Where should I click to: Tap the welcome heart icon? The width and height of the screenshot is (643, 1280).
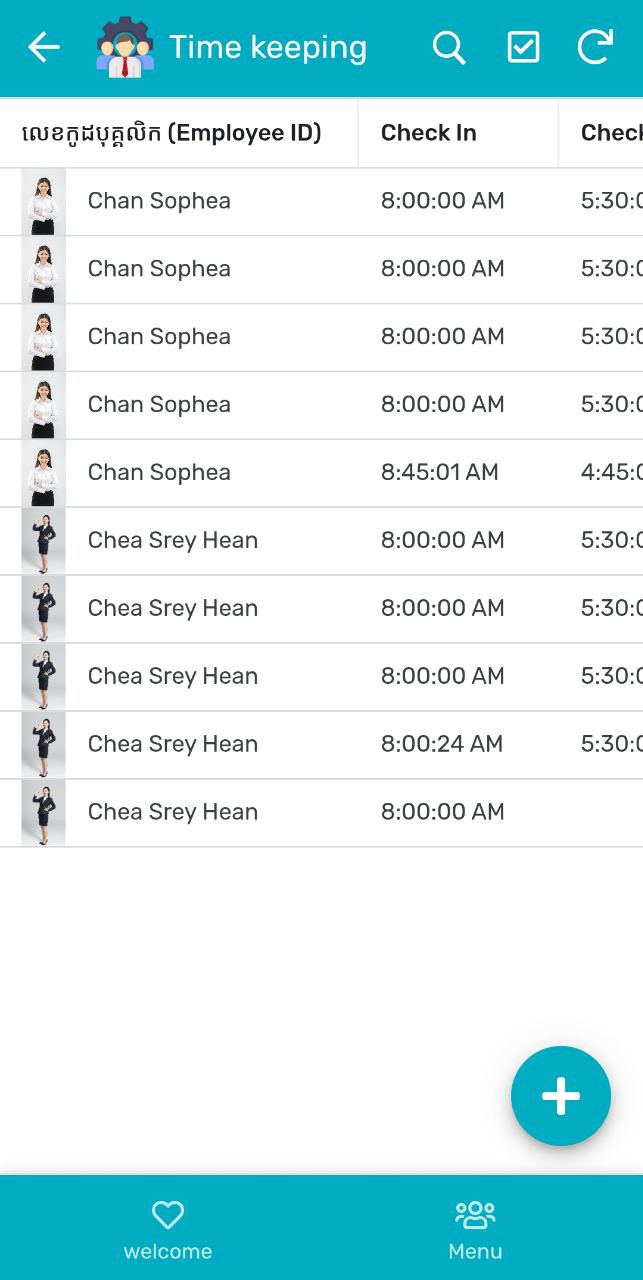[168, 1215]
